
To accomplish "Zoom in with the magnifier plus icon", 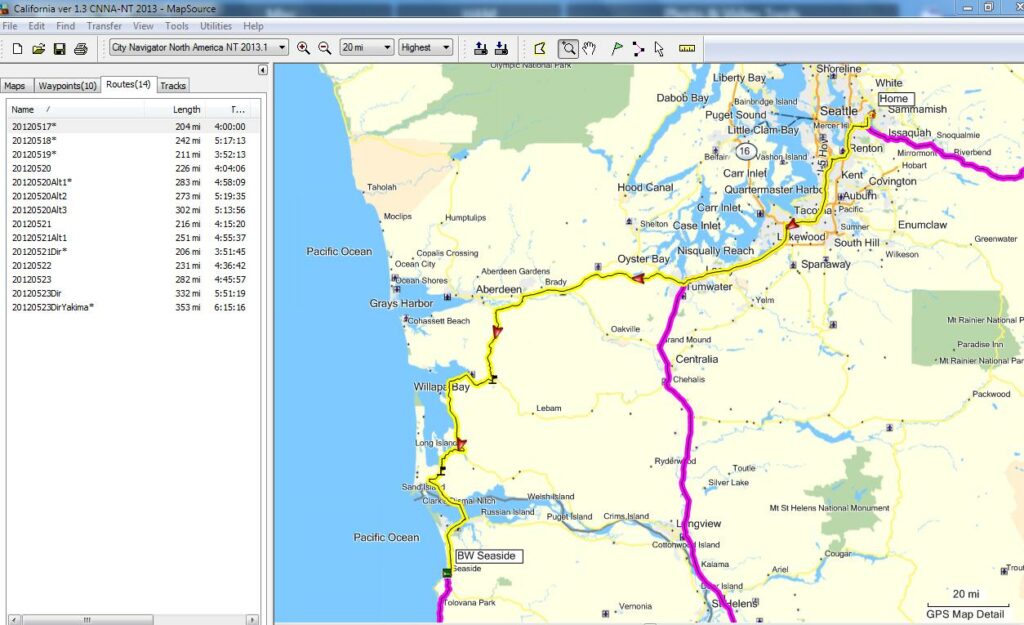I will point(303,48).
